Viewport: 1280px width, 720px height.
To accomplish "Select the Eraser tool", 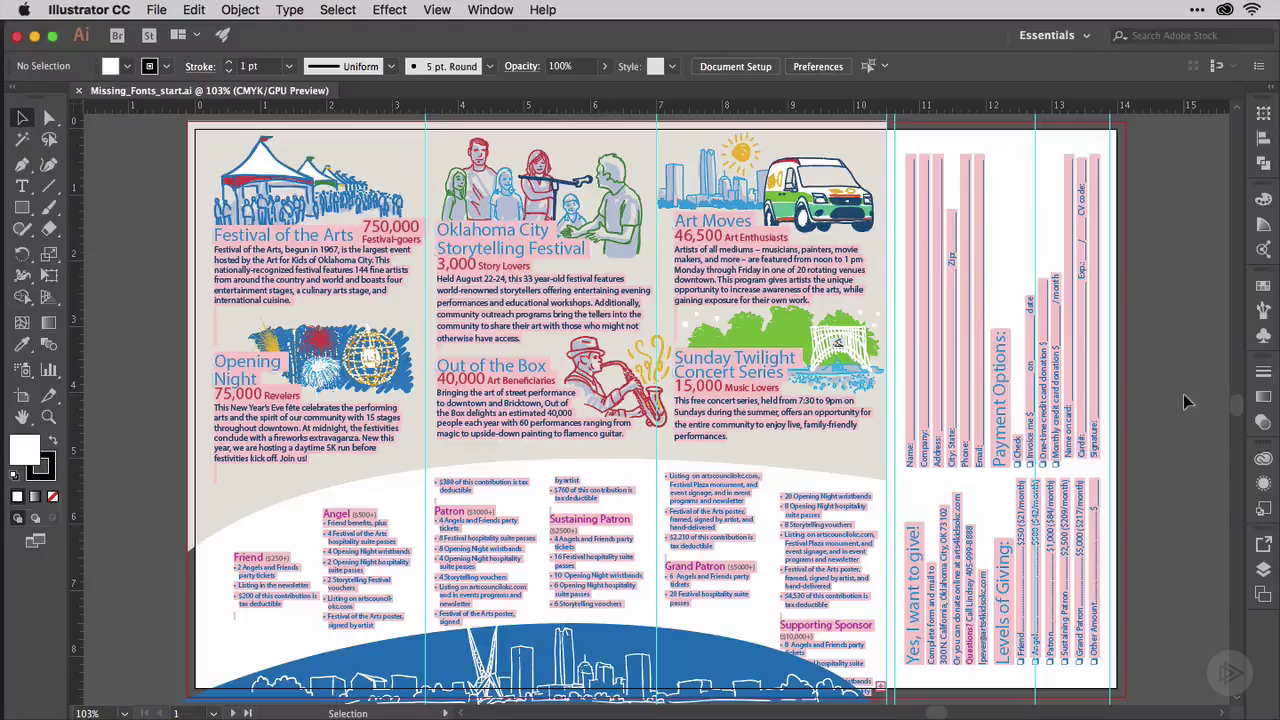I will (x=49, y=230).
